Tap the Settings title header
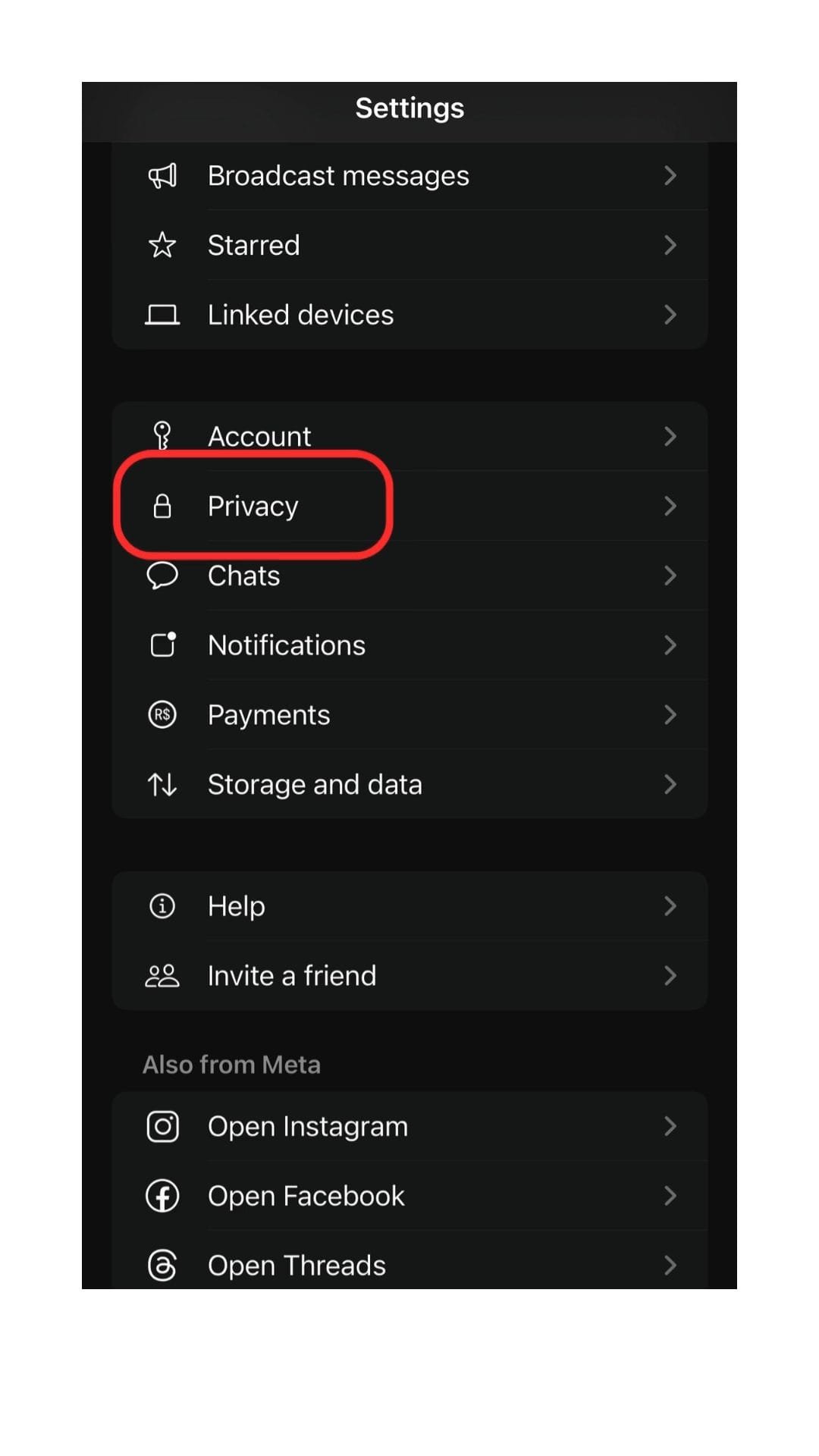This screenshot has height=1456, width=819. tap(409, 108)
